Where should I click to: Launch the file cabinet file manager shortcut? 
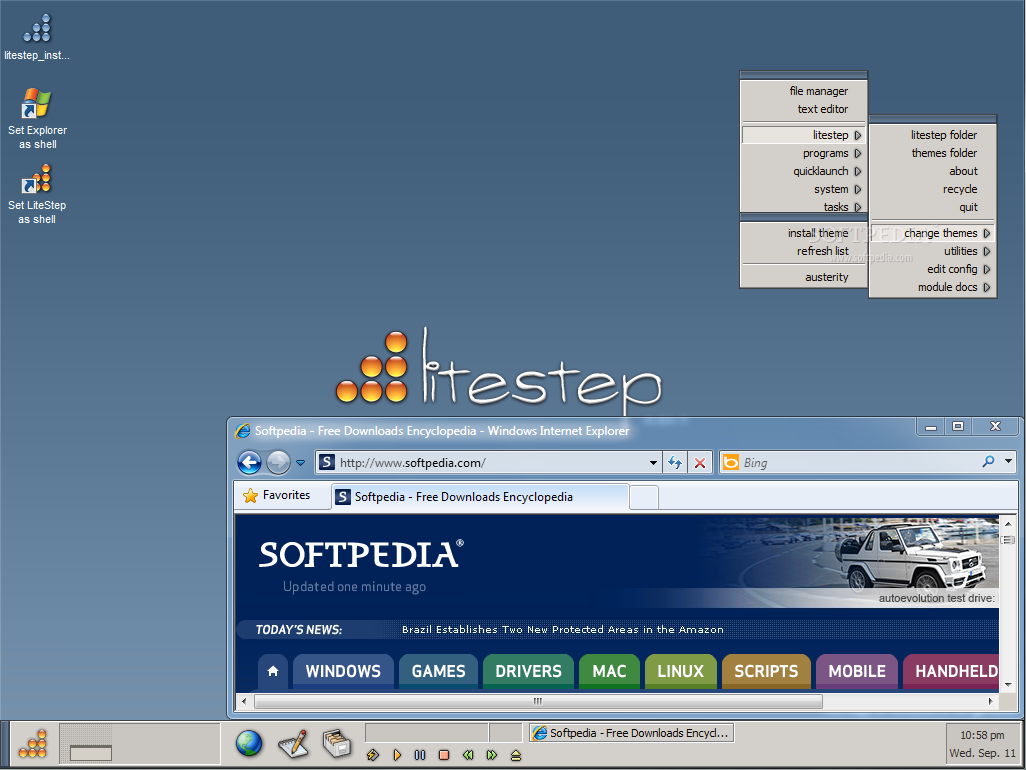pyautogui.click(x=337, y=743)
